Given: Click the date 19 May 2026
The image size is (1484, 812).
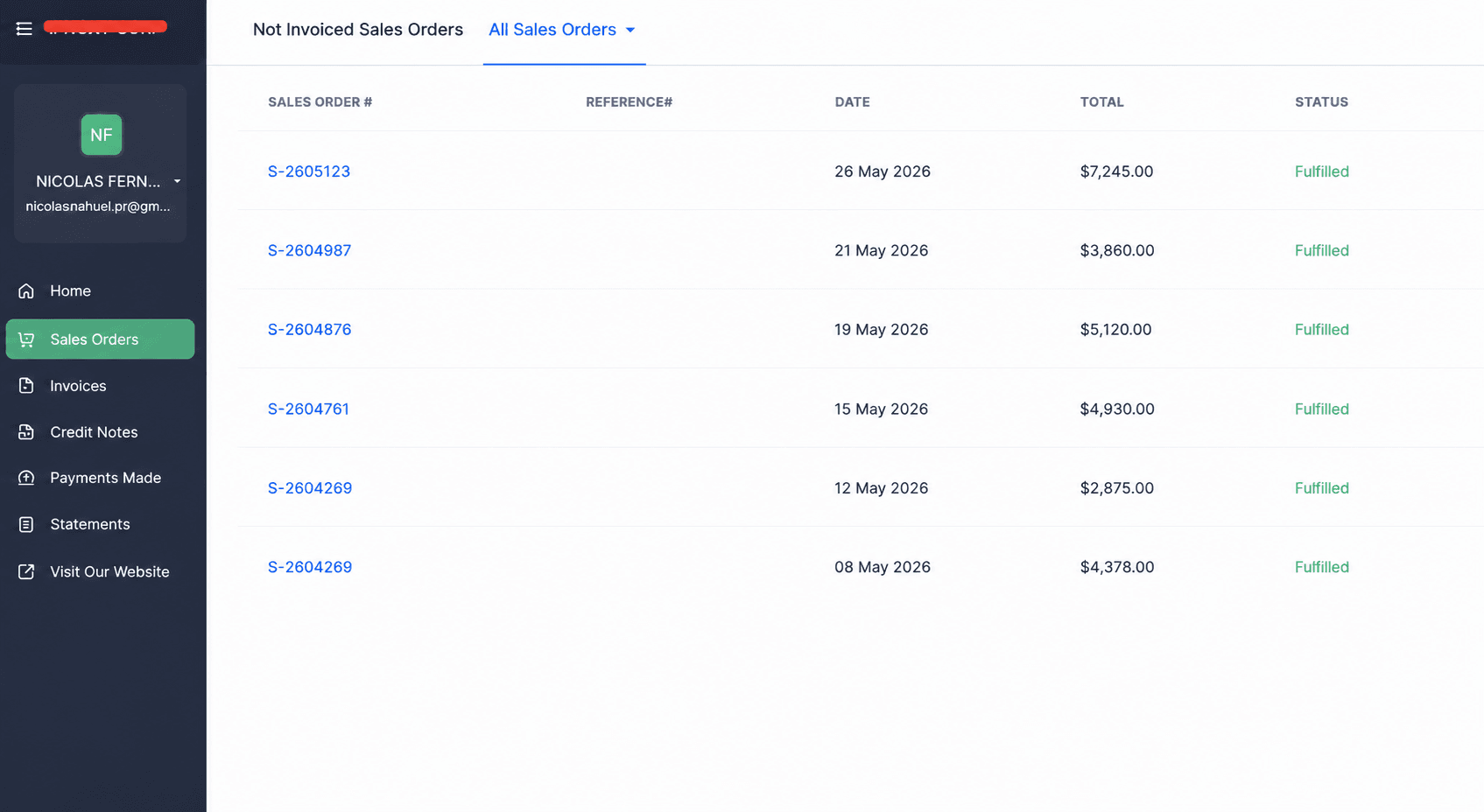Looking at the screenshot, I should 882,330.
